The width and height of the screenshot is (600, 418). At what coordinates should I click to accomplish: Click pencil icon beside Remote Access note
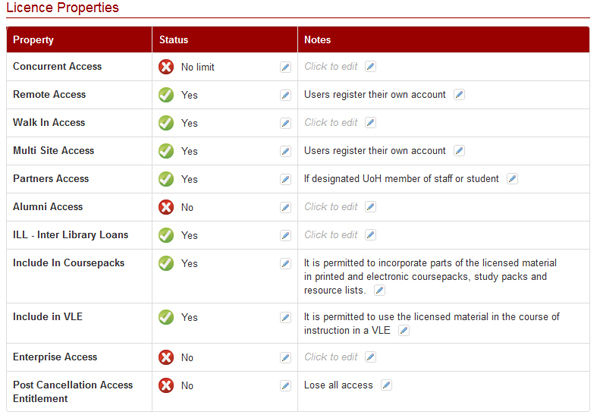click(459, 95)
